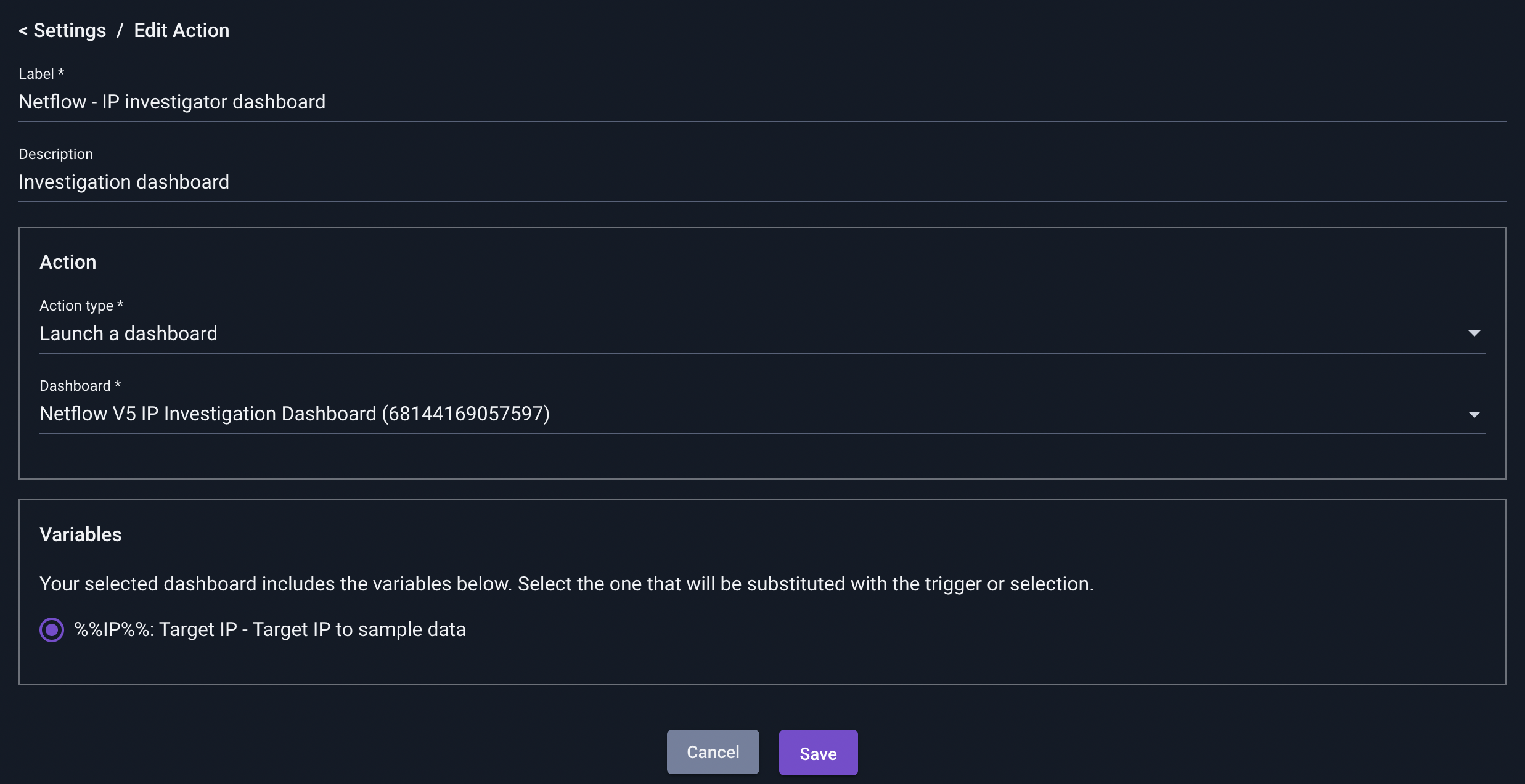Click the back arrow before Settings
The height and width of the screenshot is (784, 1525).
coord(23,31)
